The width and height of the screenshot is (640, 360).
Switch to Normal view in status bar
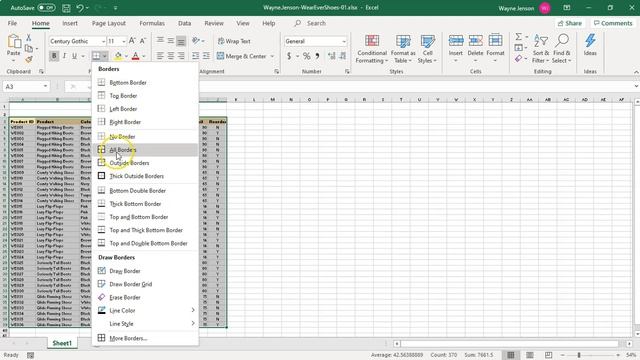click(x=511, y=355)
